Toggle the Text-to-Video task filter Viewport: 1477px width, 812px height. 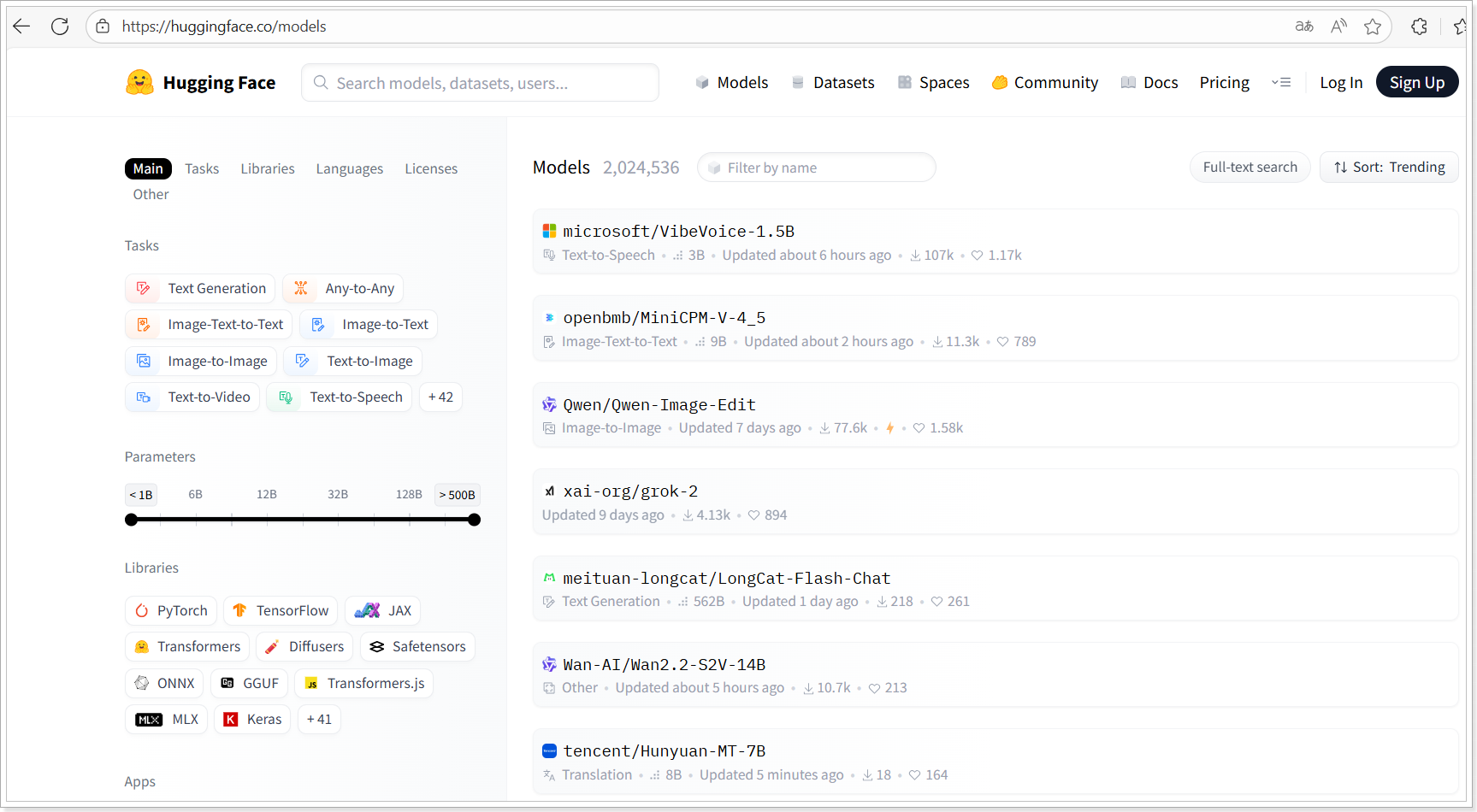click(x=192, y=397)
